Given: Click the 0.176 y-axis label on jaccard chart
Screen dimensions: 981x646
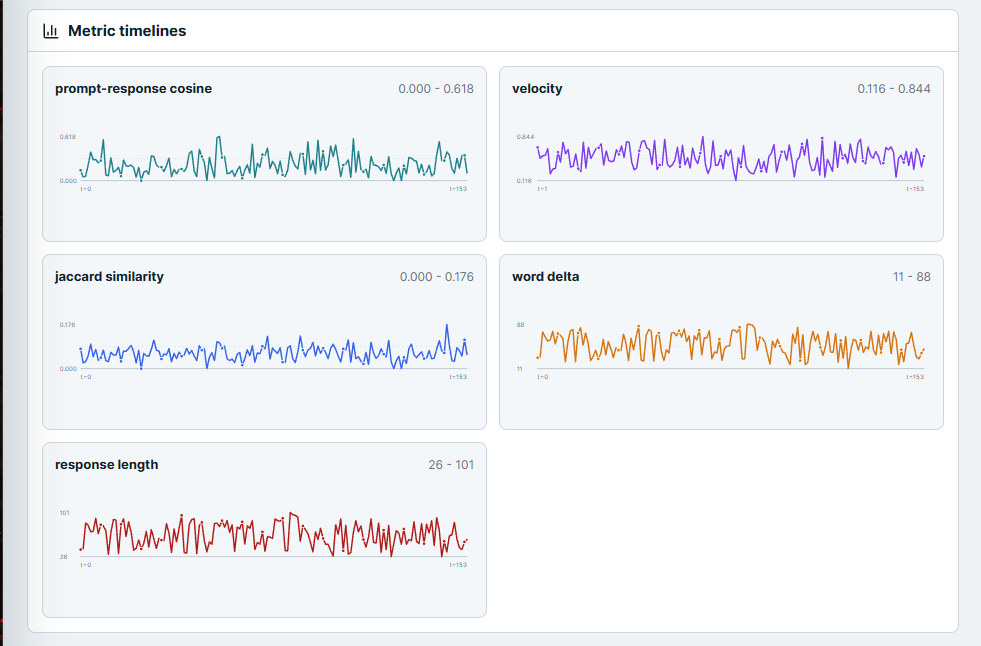Looking at the screenshot, I should (67, 325).
